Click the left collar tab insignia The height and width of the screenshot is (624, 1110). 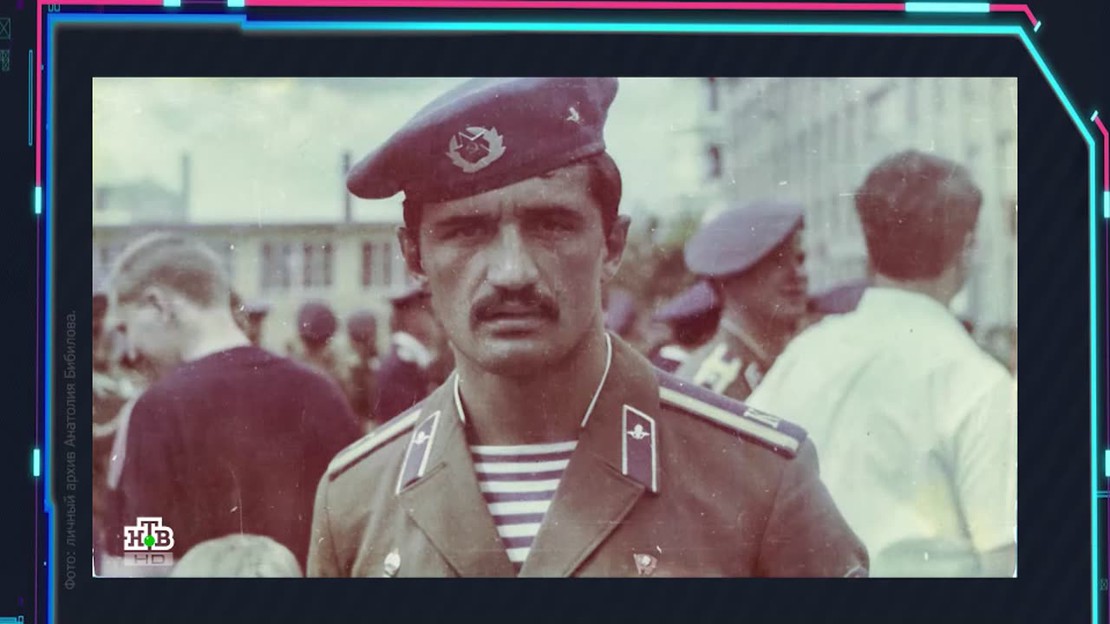419,448
